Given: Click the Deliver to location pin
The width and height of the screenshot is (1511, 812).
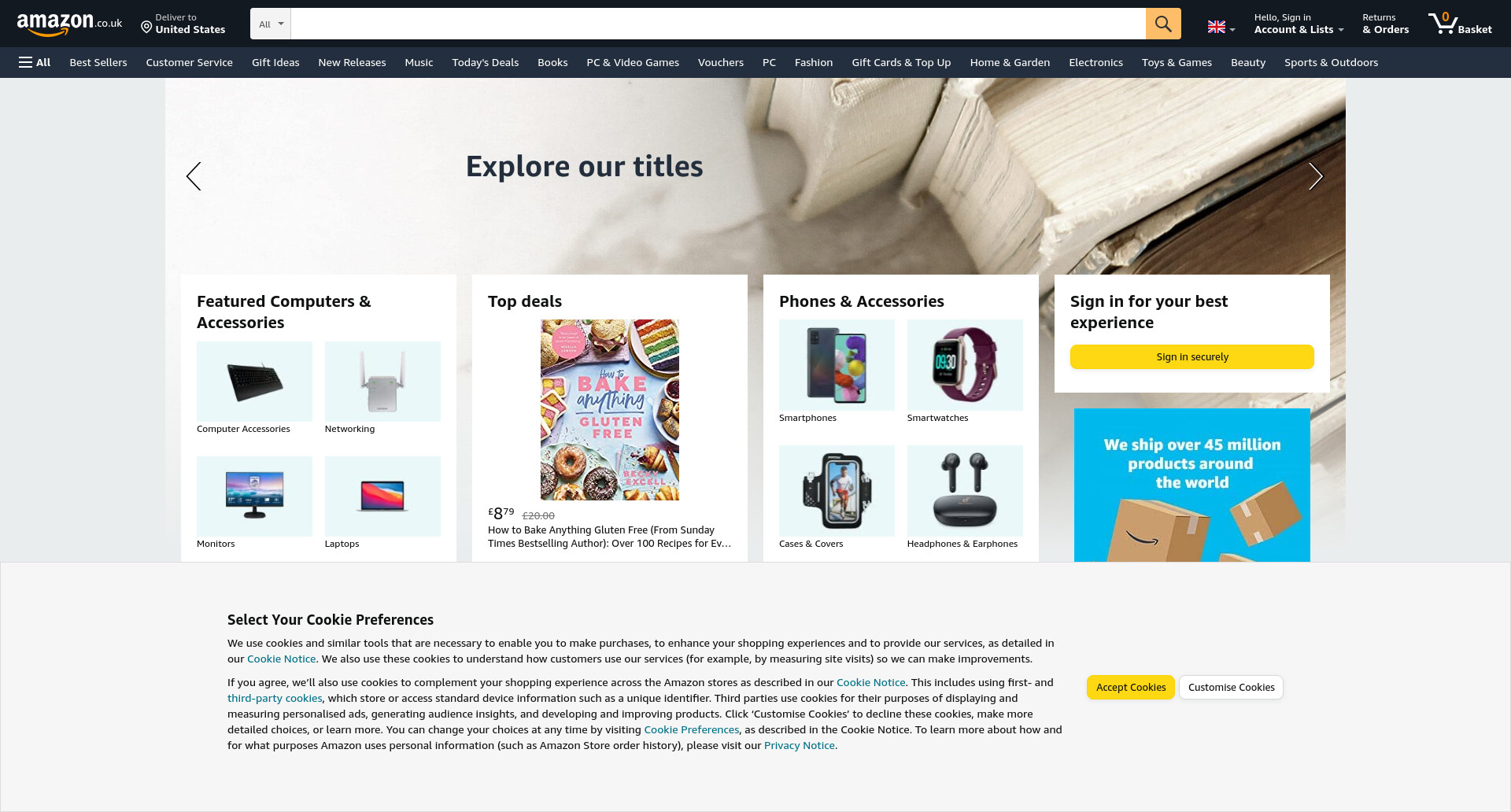Looking at the screenshot, I should click(x=146, y=28).
